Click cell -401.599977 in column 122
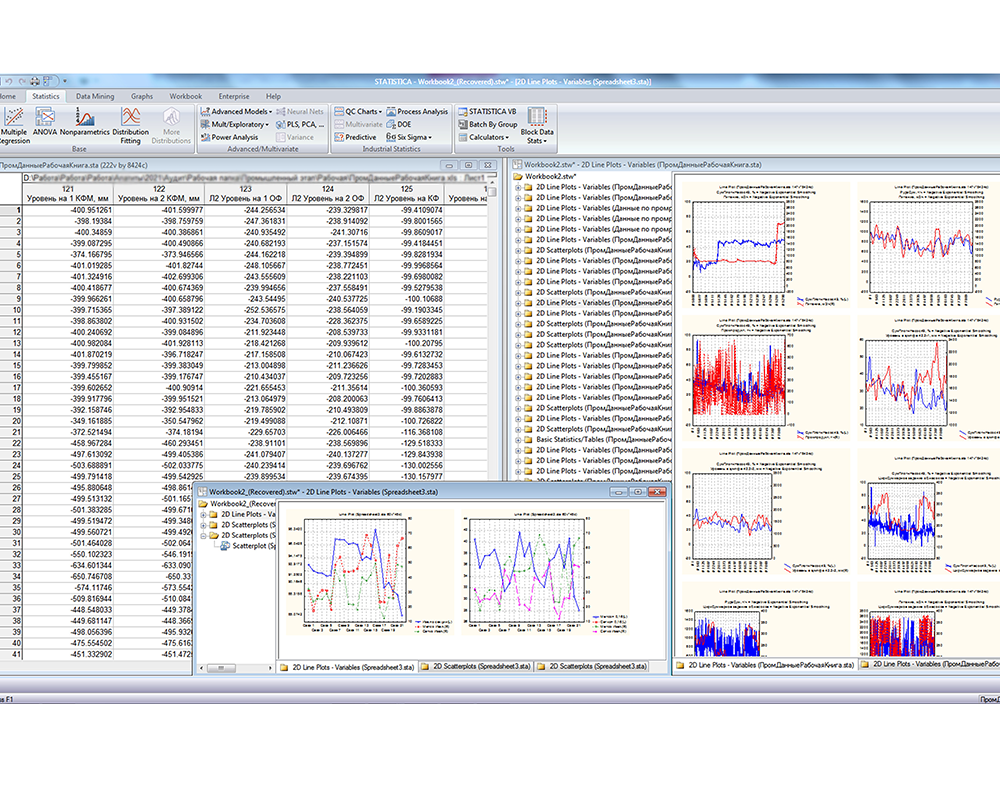The image size is (1000, 800). (159, 210)
